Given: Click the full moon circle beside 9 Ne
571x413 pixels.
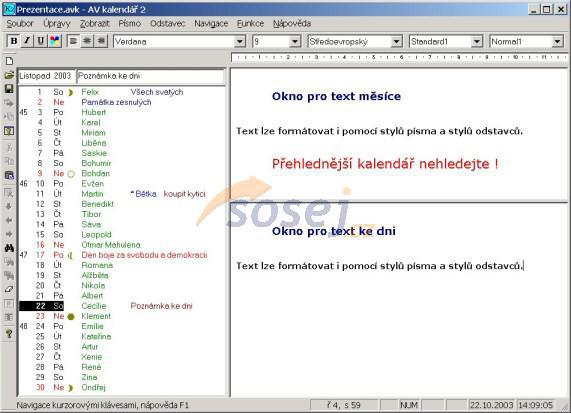Looking at the screenshot, I should [x=71, y=174].
